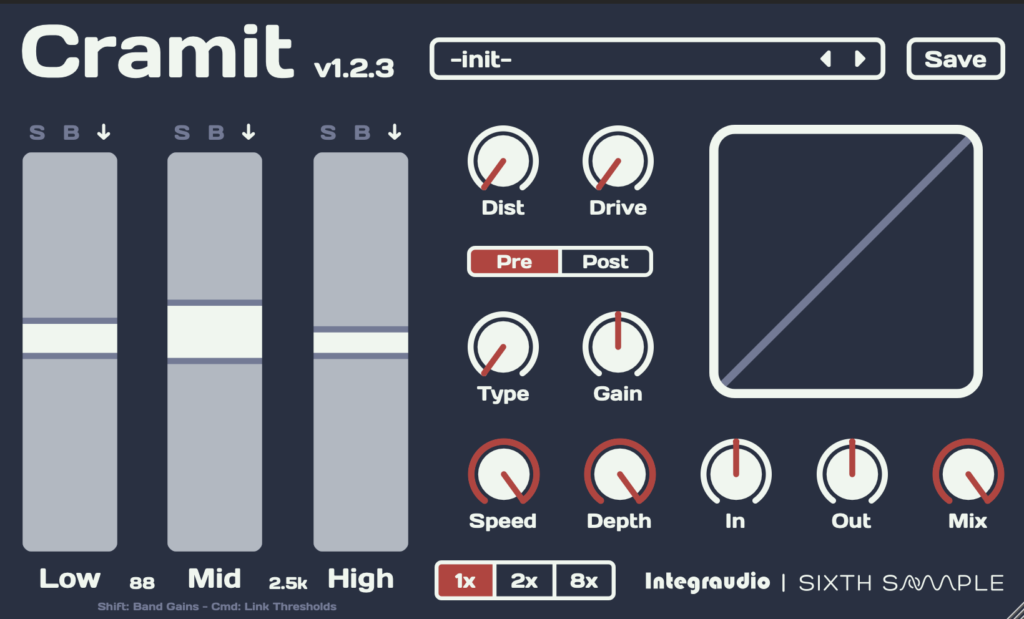Go to next preset with right arrow

point(859,59)
